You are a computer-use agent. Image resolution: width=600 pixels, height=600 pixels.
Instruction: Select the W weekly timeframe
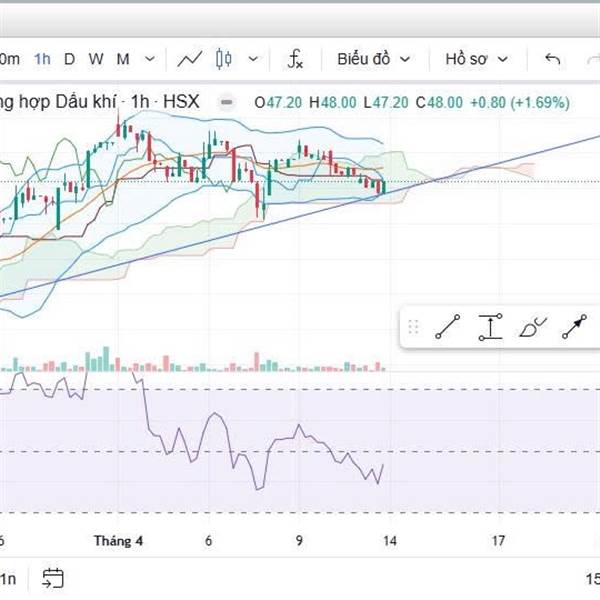[95, 59]
